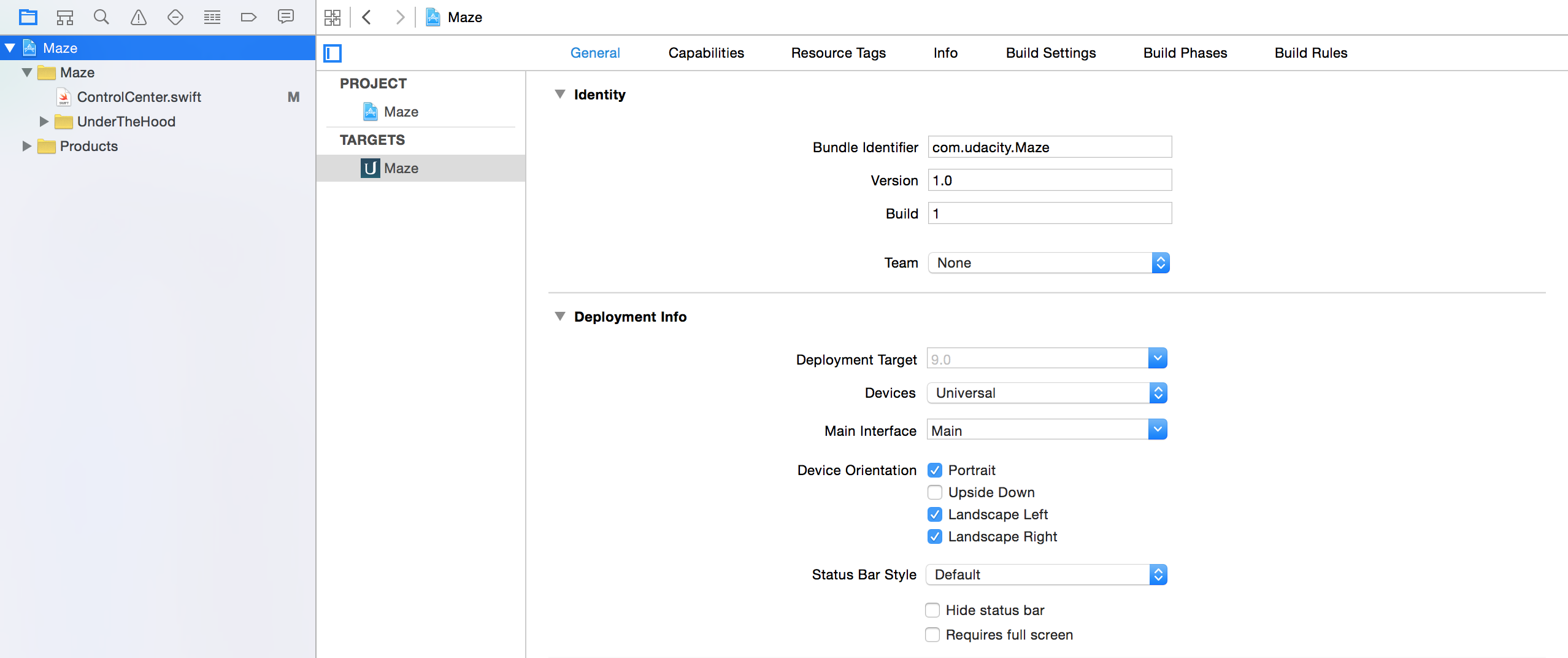Hide the project and targets list sidebar
Screen dimensions: 1568x658
click(x=332, y=53)
